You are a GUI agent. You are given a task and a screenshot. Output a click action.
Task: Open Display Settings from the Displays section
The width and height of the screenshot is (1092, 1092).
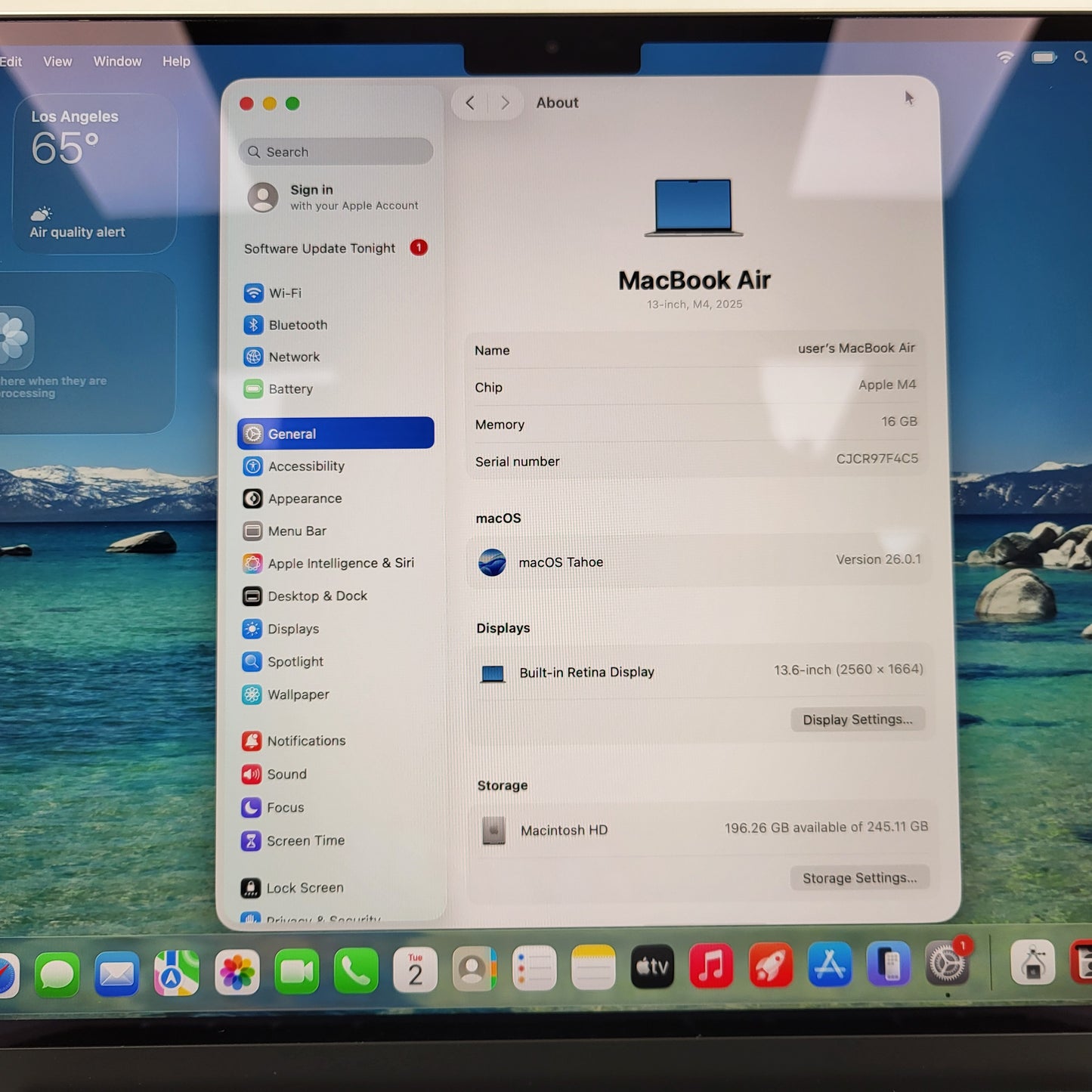click(858, 719)
